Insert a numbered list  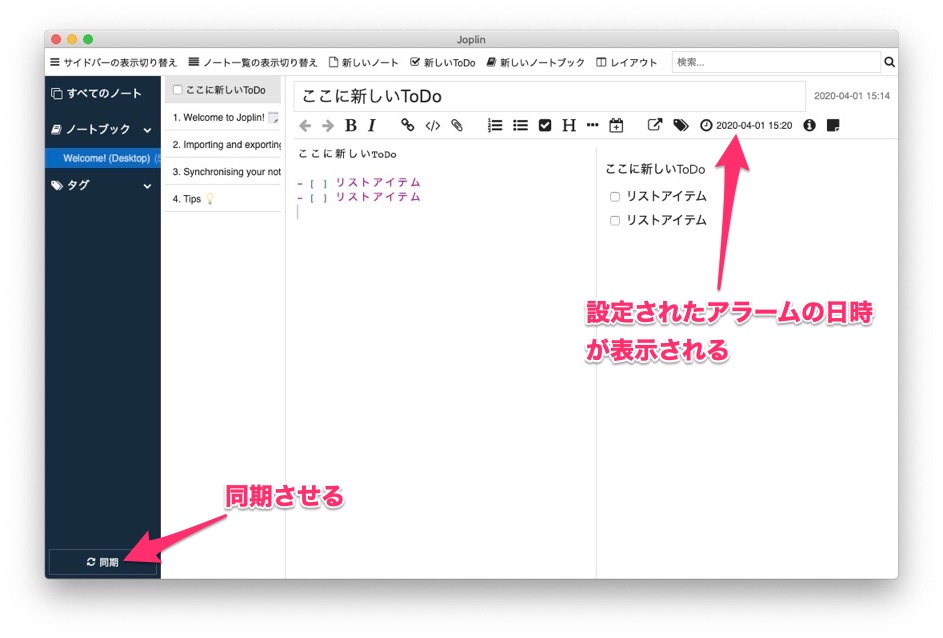(x=494, y=125)
